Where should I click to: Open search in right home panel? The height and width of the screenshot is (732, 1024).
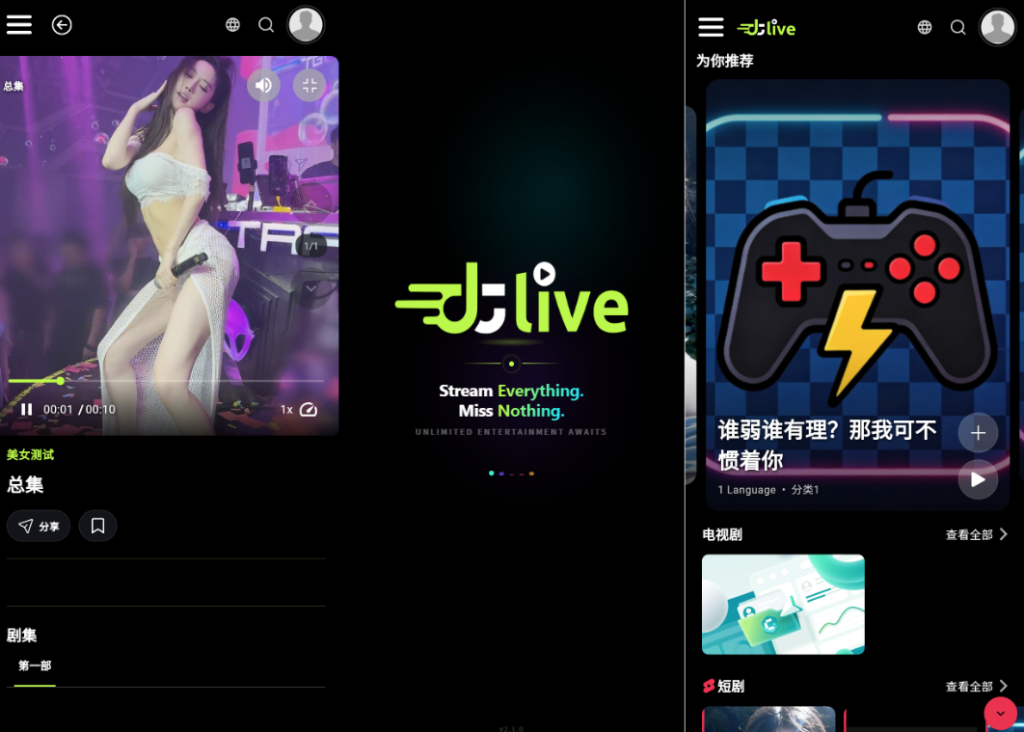pyautogui.click(x=958, y=27)
